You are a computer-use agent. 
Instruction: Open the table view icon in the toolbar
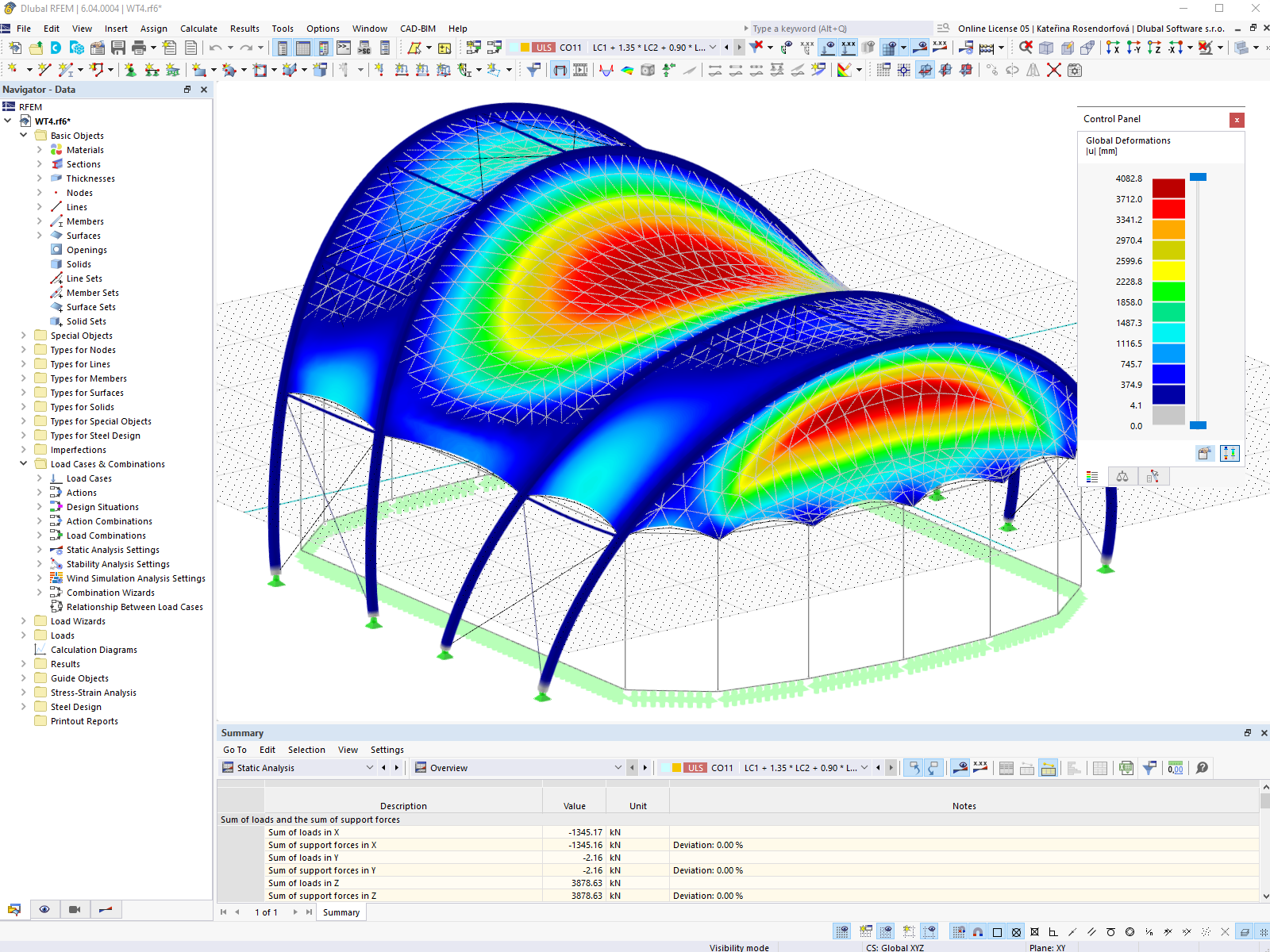coord(303,48)
